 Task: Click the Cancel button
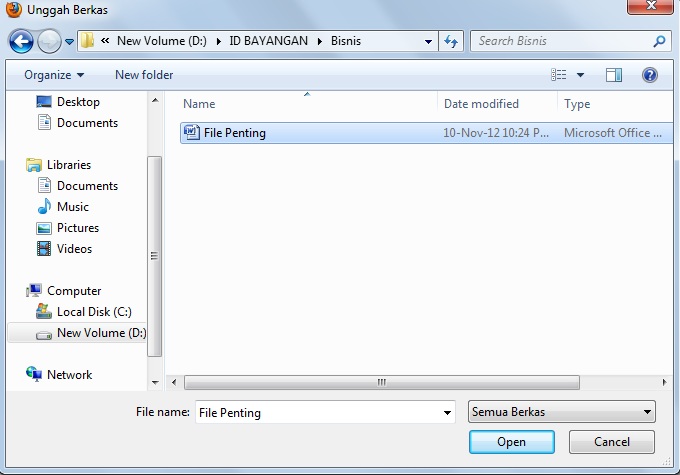[611, 442]
